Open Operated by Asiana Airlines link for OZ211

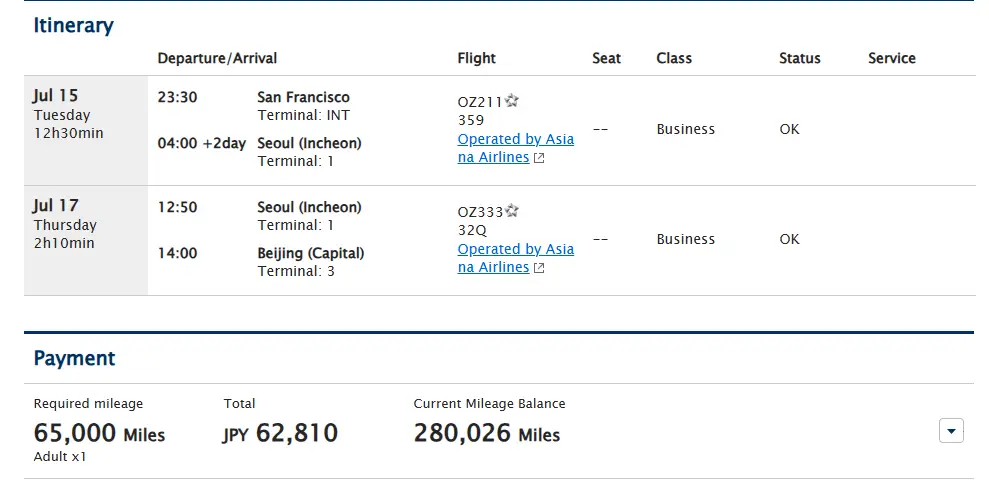[x=516, y=148]
